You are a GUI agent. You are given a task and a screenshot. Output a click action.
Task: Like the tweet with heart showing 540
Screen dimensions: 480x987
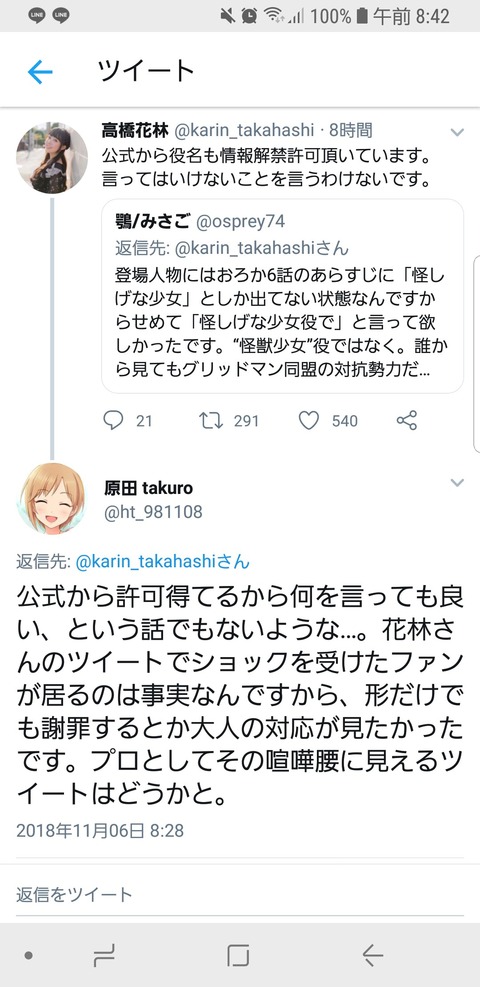pyautogui.click(x=308, y=420)
